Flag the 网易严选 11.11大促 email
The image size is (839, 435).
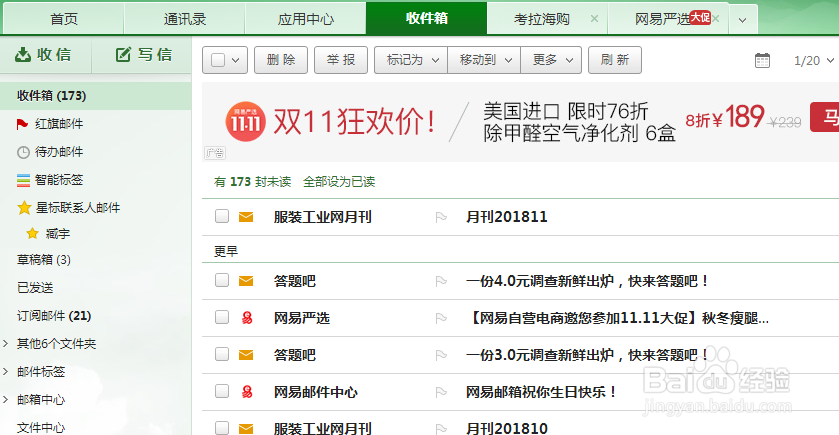pos(441,318)
